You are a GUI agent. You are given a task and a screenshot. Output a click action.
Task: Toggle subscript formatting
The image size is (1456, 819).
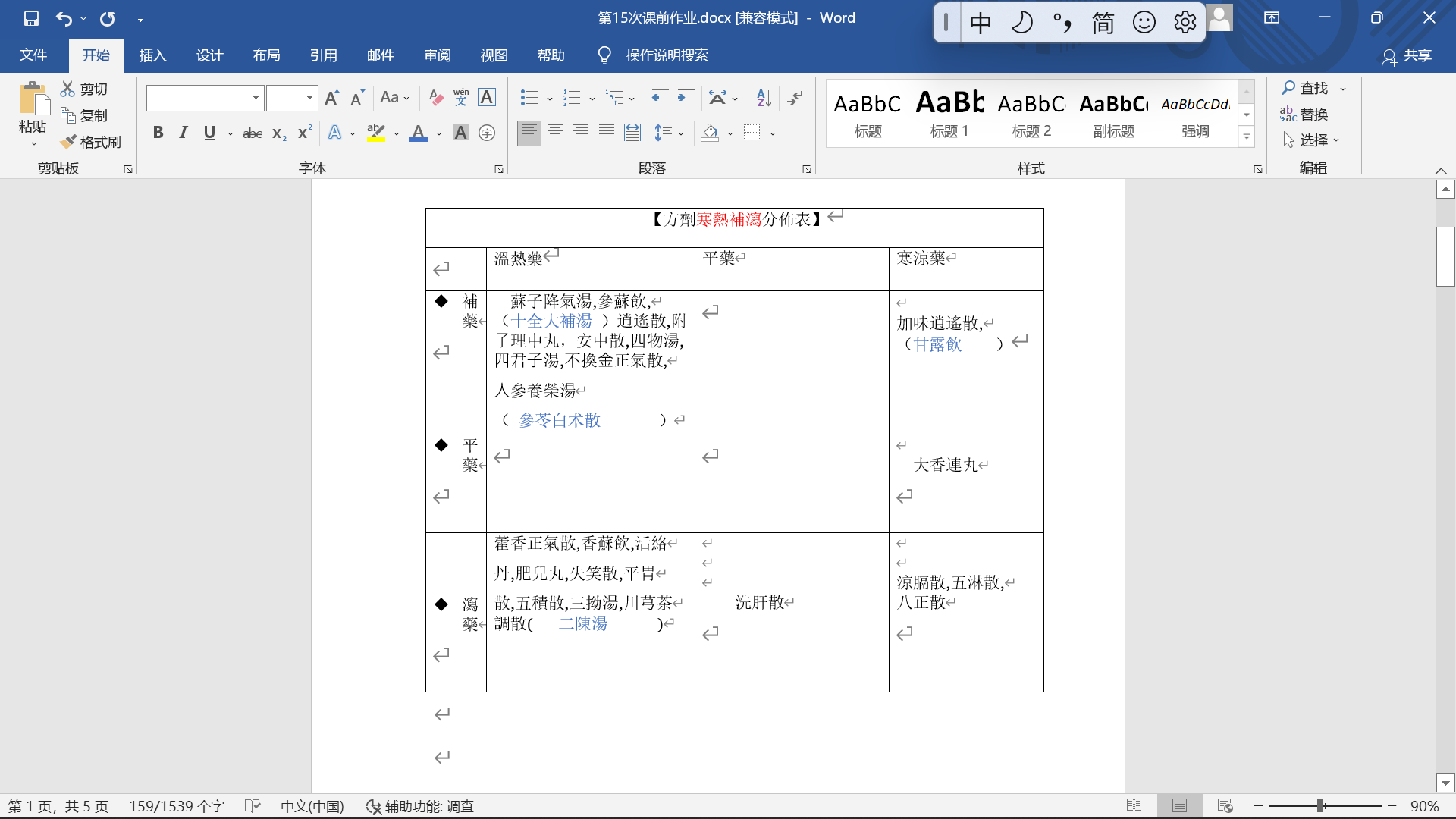(279, 133)
